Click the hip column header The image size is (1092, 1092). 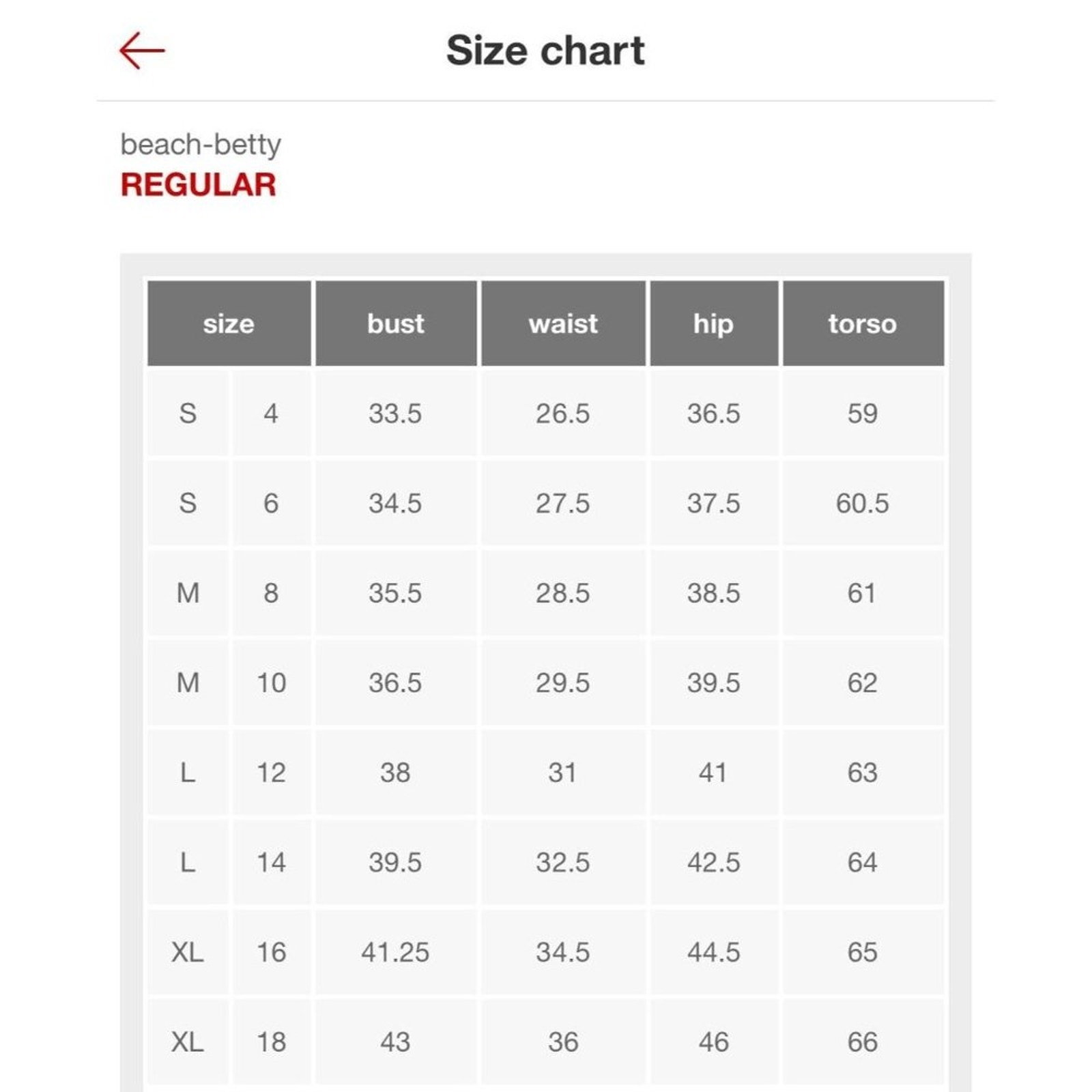point(714,324)
